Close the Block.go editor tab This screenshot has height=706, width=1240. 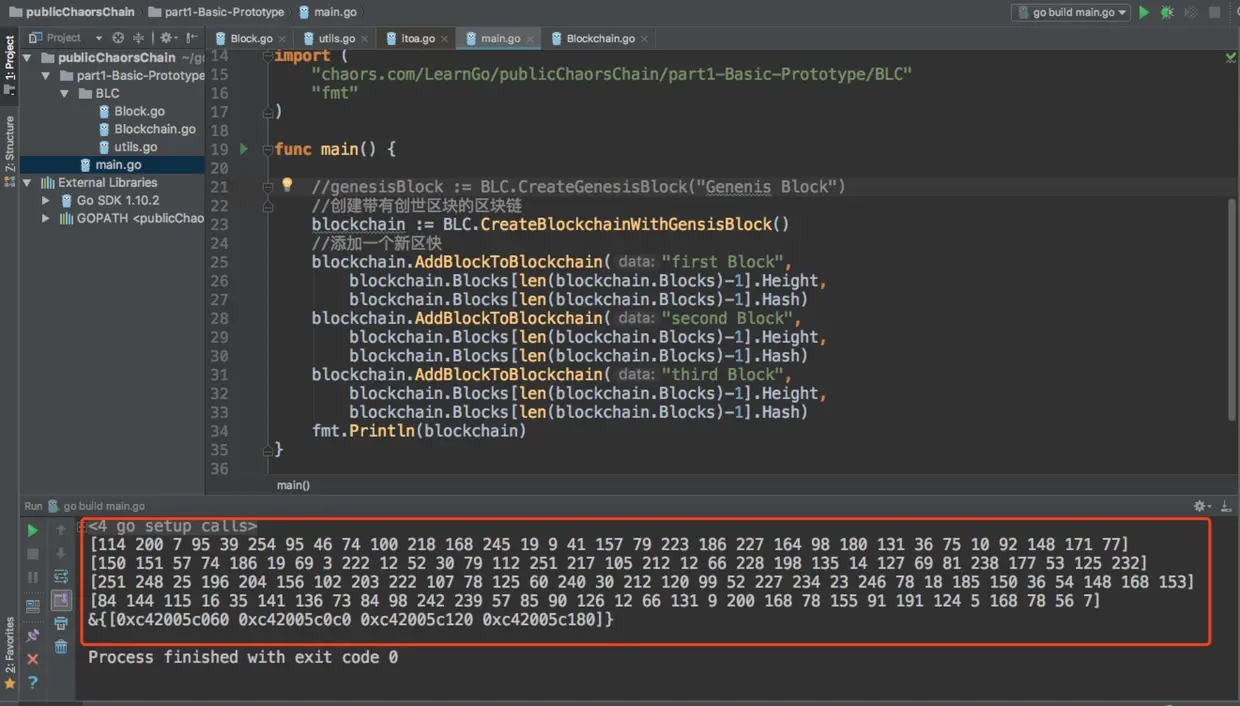(x=282, y=39)
